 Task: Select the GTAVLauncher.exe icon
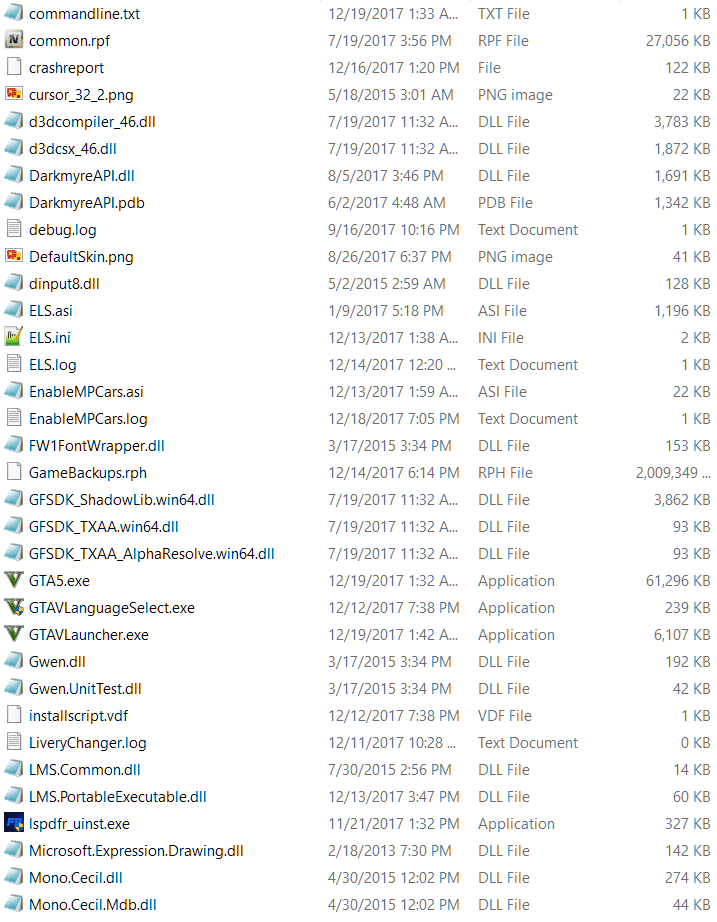14,634
